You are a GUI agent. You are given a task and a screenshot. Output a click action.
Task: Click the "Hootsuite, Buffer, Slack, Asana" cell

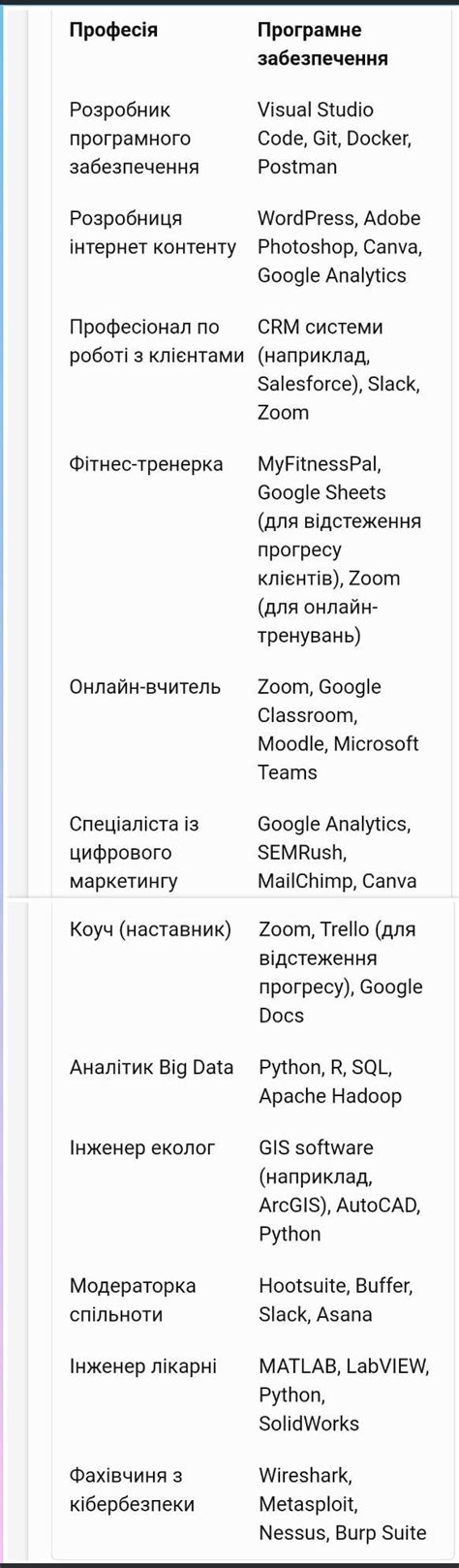336,1301
